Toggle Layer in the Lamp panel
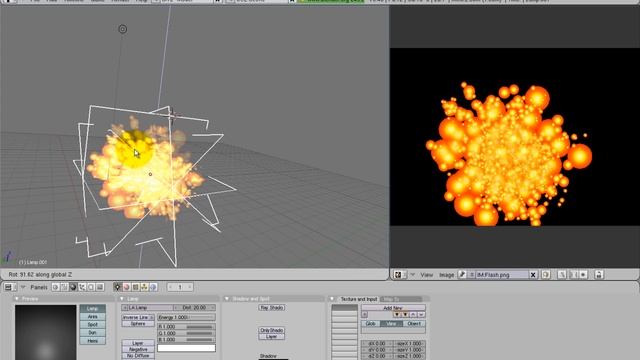640x360 pixels. (138, 343)
